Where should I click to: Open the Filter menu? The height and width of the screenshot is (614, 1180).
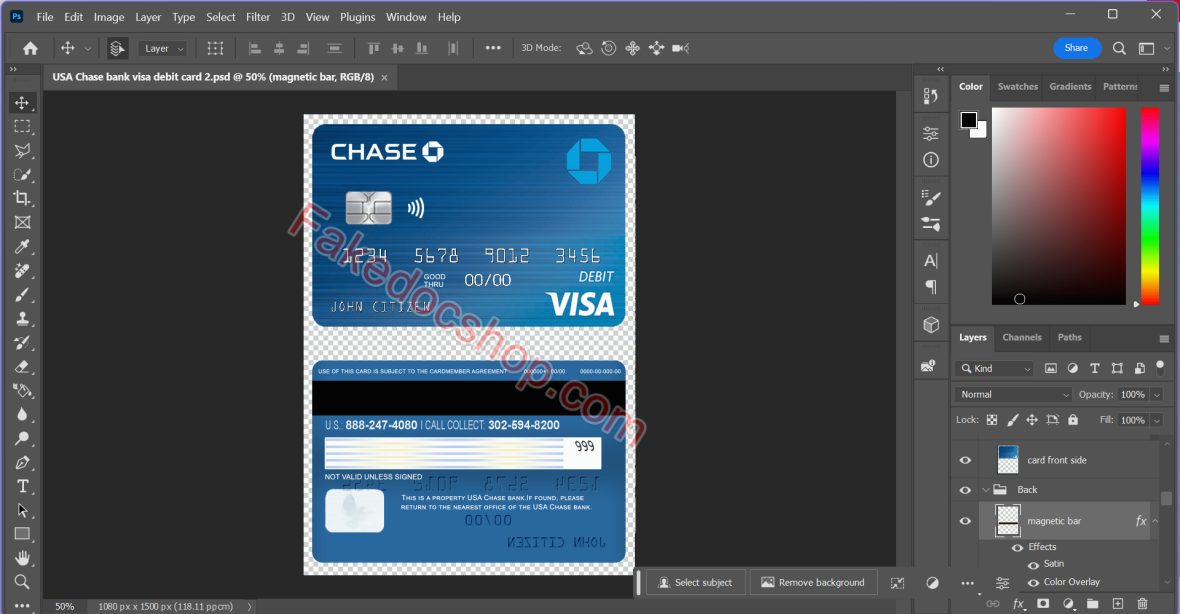(x=258, y=17)
